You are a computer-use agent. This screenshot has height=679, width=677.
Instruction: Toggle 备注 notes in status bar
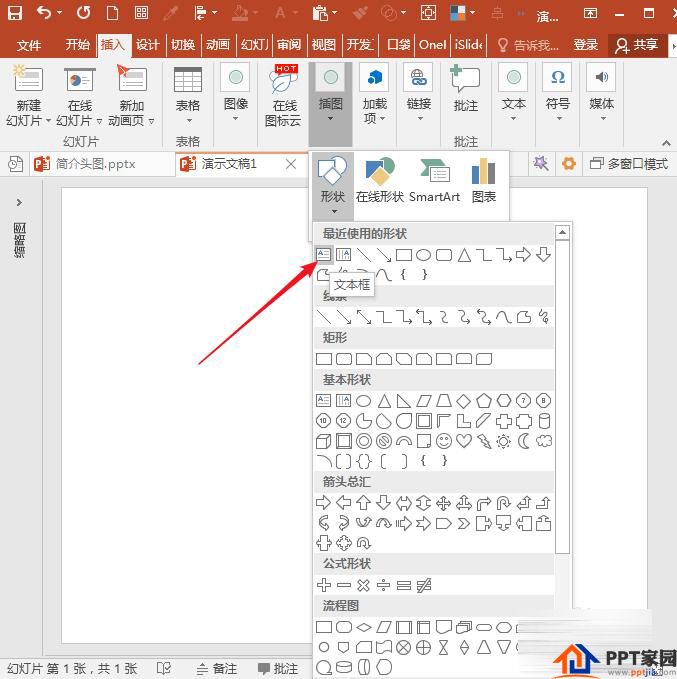coord(217,668)
